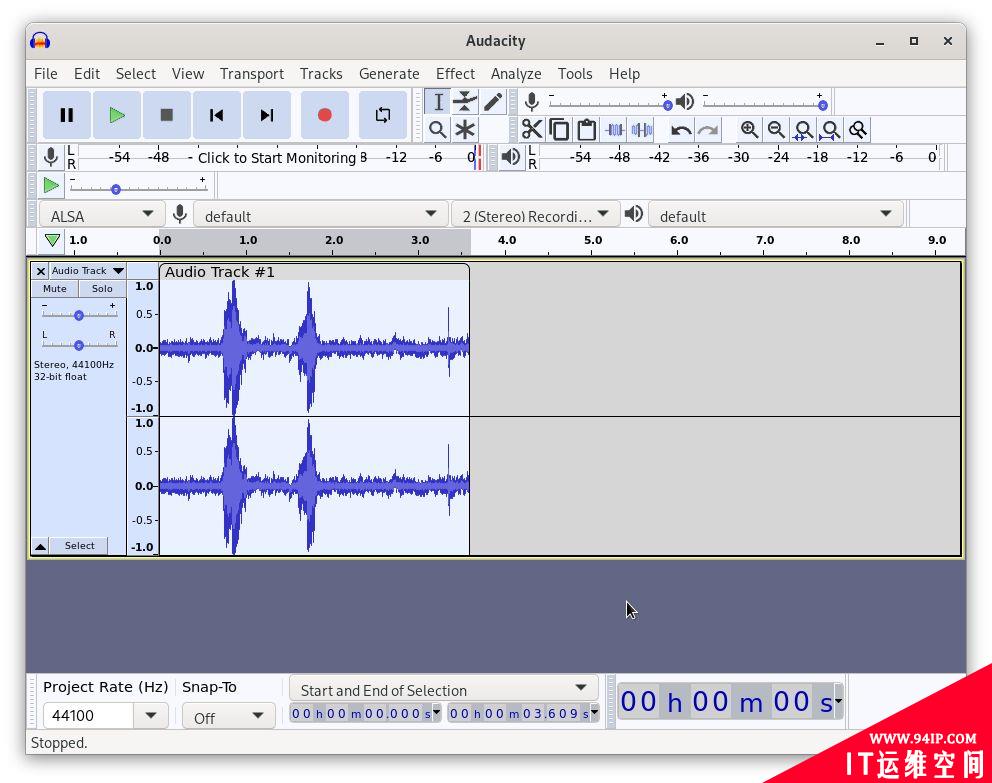Click the Audio Track #1 clip title
Viewport: 992px width, 783px height.
point(220,272)
